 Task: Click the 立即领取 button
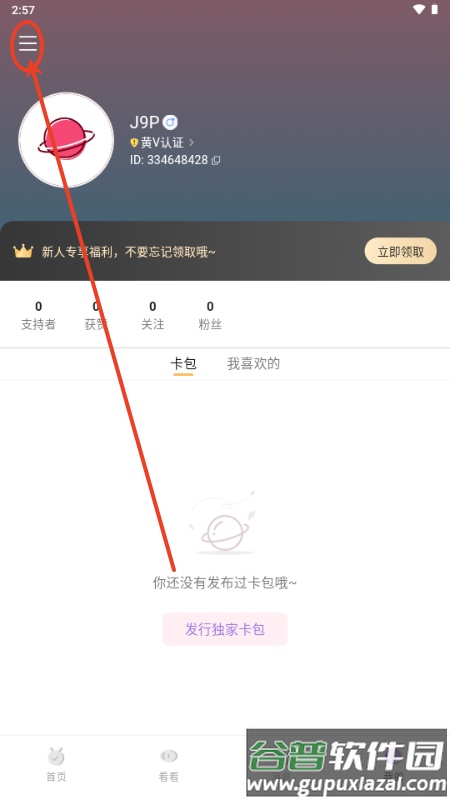coord(401,252)
